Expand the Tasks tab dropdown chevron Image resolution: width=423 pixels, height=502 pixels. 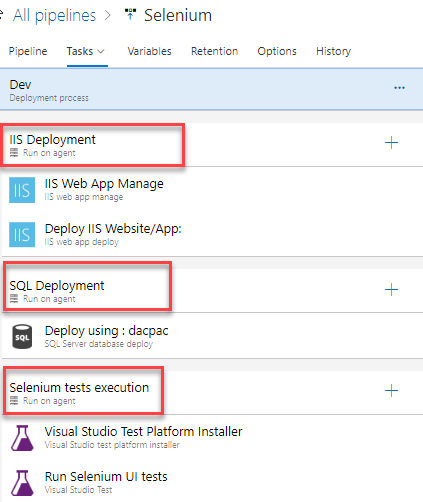pyautogui.click(x=101, y=51)
